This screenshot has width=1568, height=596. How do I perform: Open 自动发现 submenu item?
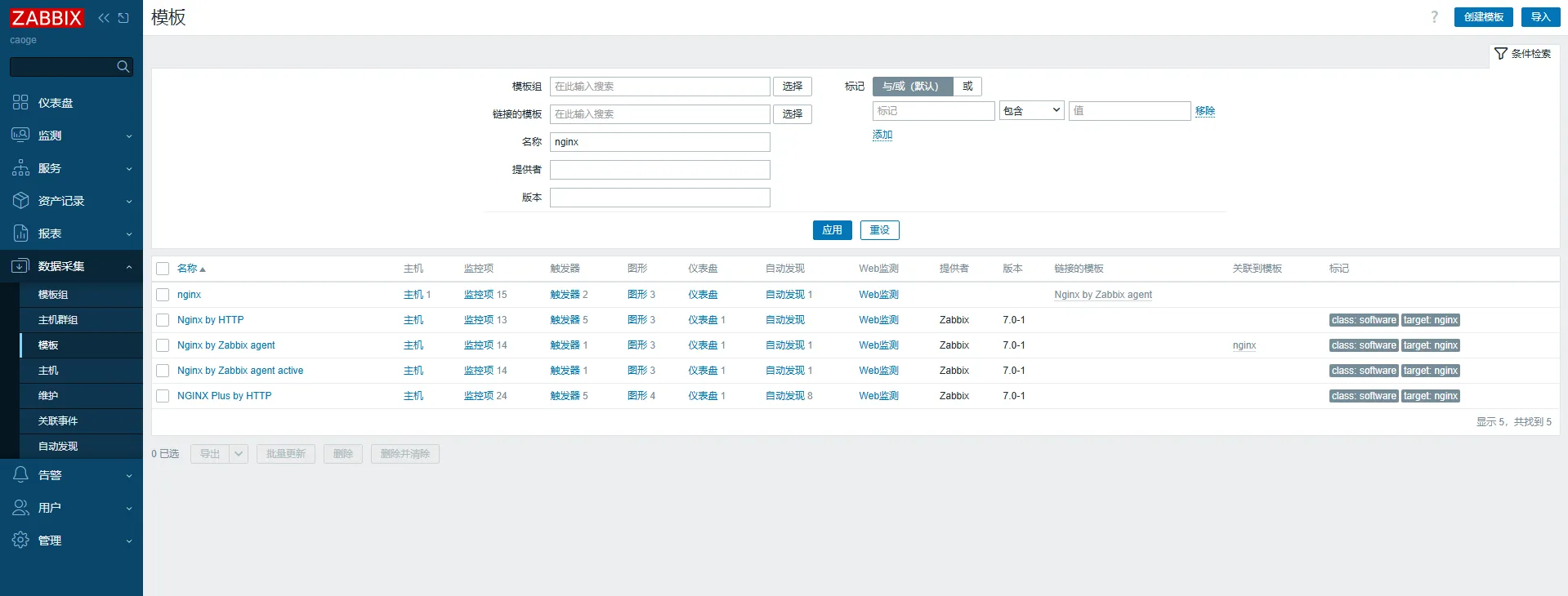[x=81, y=447]
